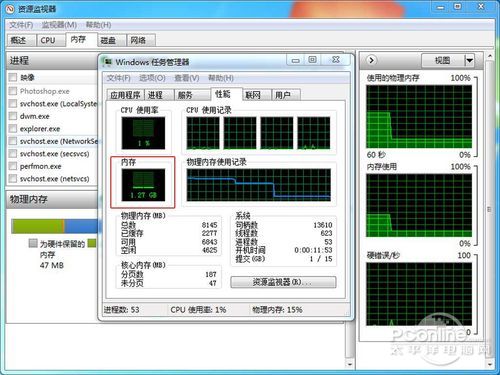Click the Task Manager title bar icon
The height and width of the screenshot is (375, 500).
pyautogui.click(x=108, y=61)
